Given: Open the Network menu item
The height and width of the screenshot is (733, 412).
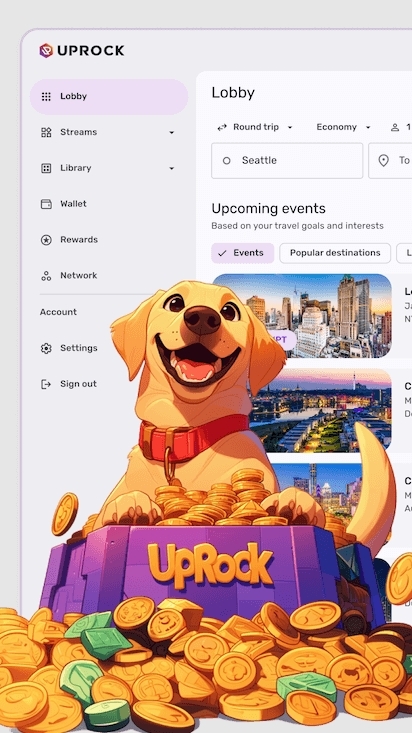Looking at the screenshot, I should [x=109, y=276].
